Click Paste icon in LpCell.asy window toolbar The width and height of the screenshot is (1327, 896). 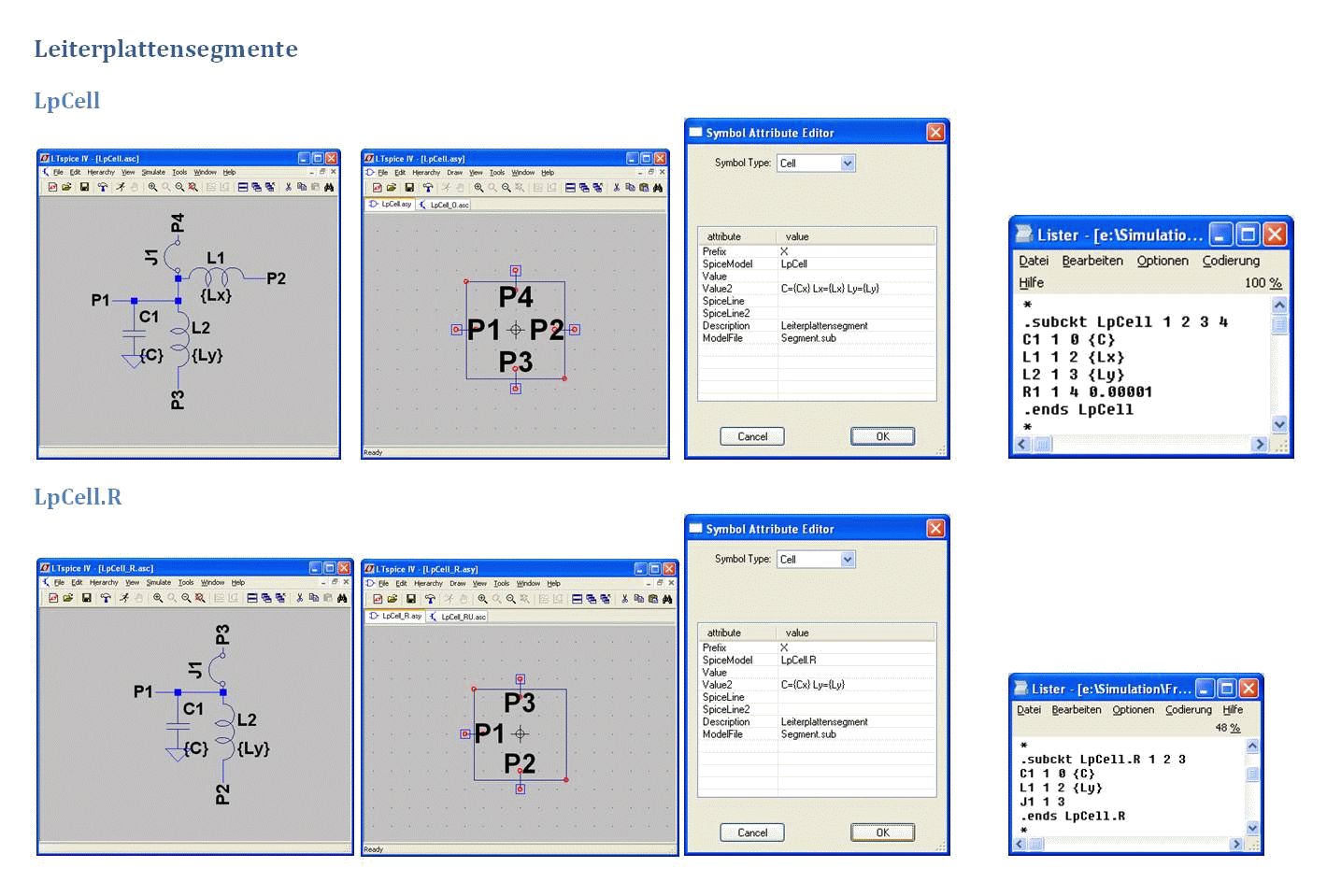(644, 188)
